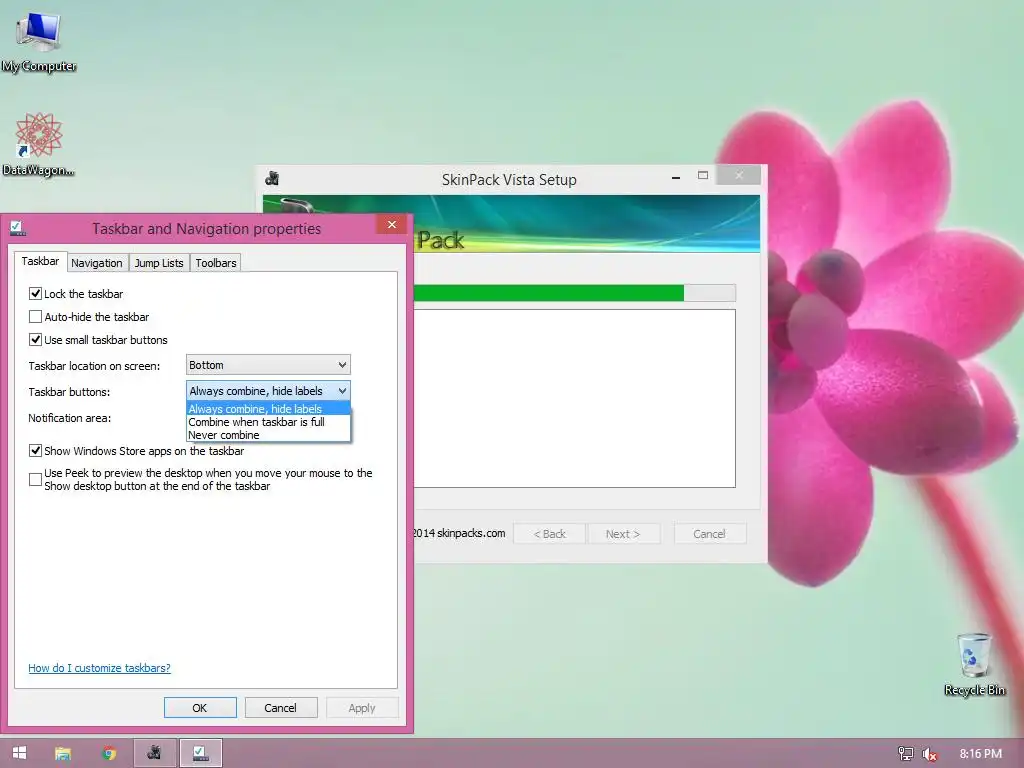
Task: Open the Windows Start button
Action: [20, 753]
